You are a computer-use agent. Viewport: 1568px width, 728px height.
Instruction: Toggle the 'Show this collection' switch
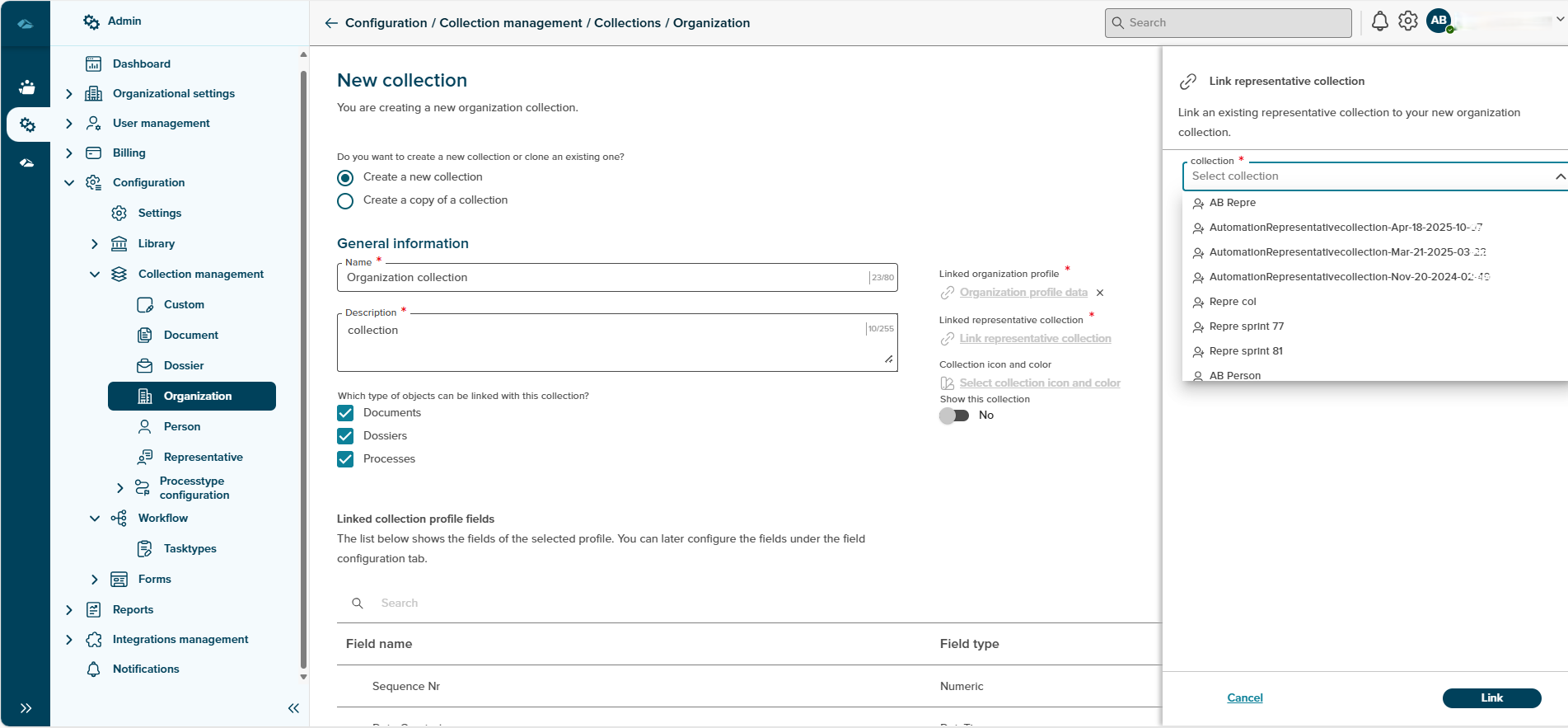click(954, 416)
